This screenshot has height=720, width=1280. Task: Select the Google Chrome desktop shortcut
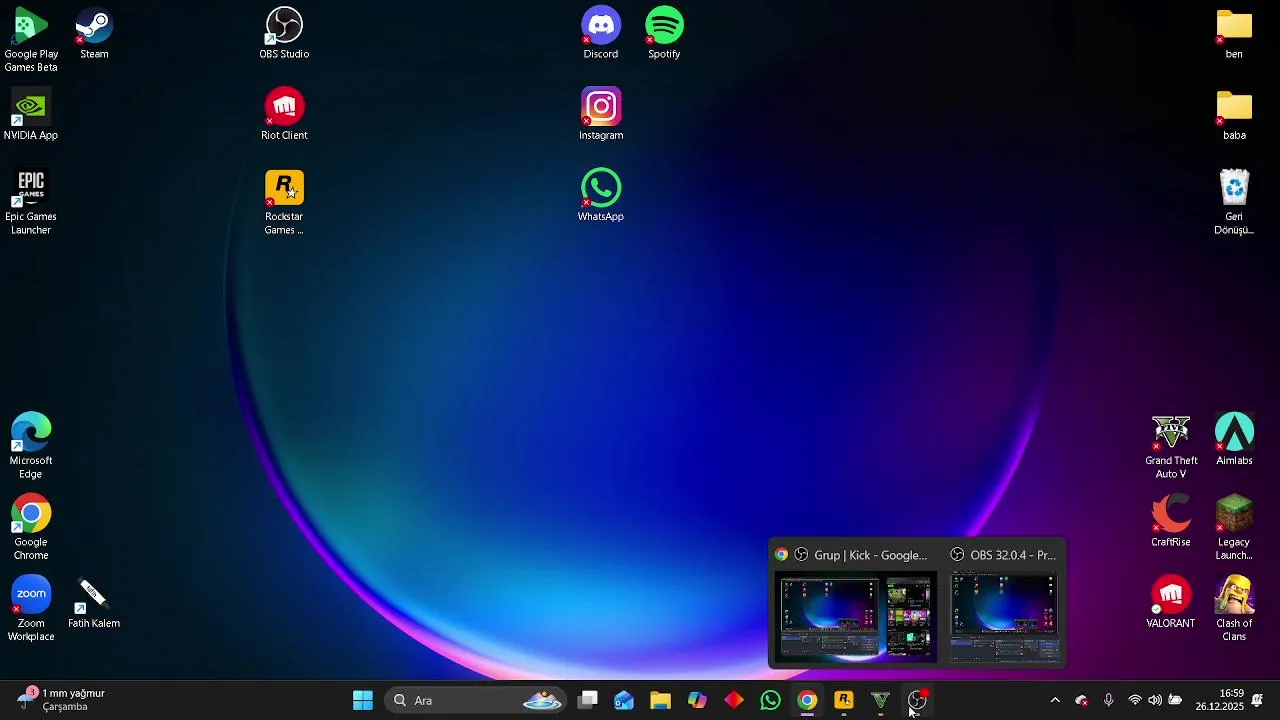point(31,528)
